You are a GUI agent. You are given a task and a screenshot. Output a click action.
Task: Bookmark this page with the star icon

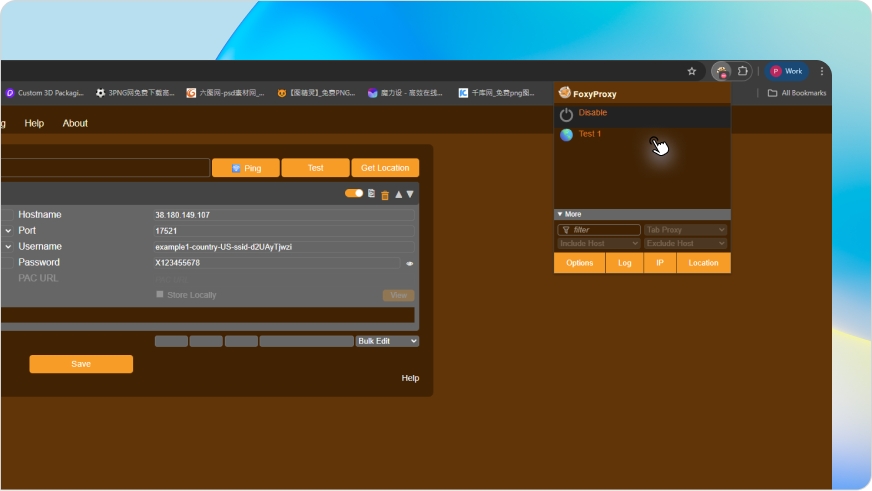pyautogui.click(x=691, y=71)
